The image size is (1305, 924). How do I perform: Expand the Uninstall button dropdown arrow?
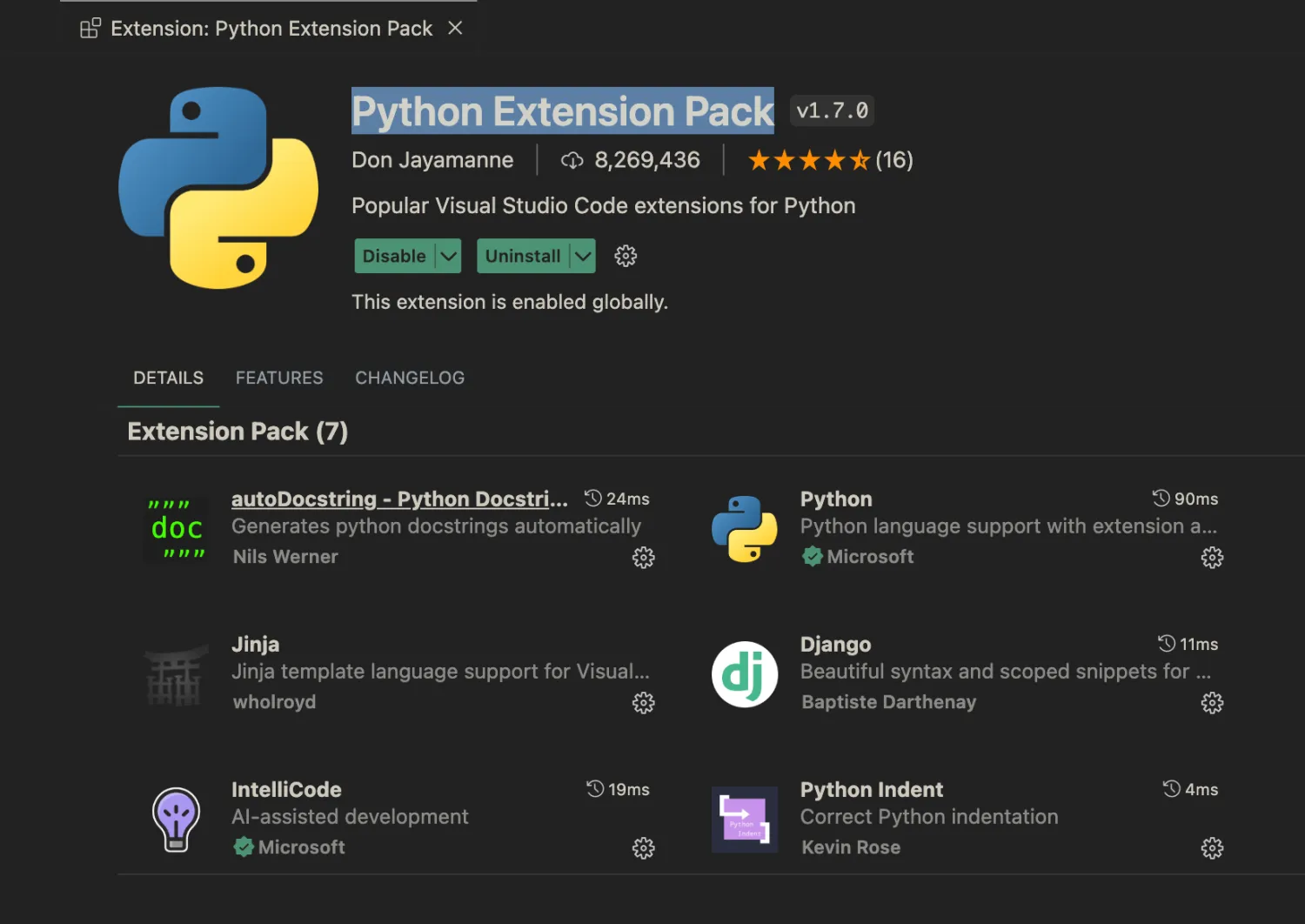click(x=584, y=256)
